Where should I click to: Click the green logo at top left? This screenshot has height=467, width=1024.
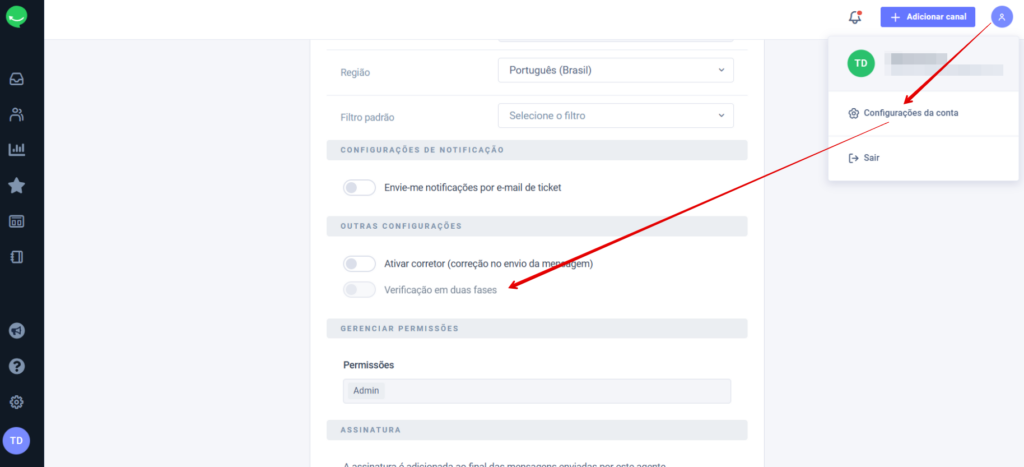point(16,17)
